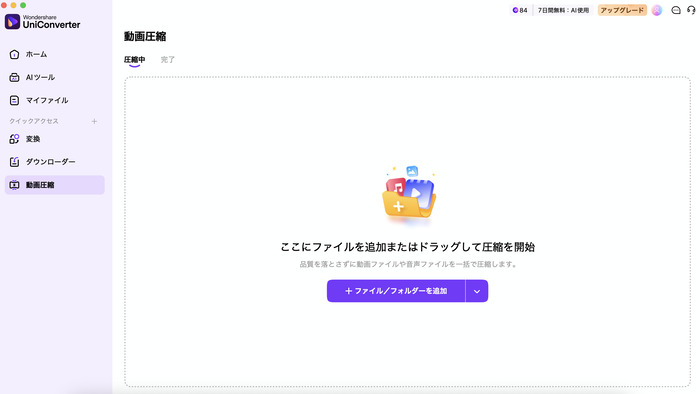Open the AIツール section
Image resolution: width=700 pixels, height=394 pixels.
[x=54, y=77]
